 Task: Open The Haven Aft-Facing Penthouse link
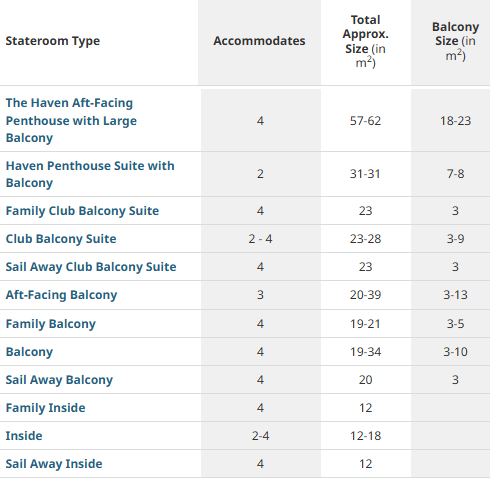tap(71, 120)
